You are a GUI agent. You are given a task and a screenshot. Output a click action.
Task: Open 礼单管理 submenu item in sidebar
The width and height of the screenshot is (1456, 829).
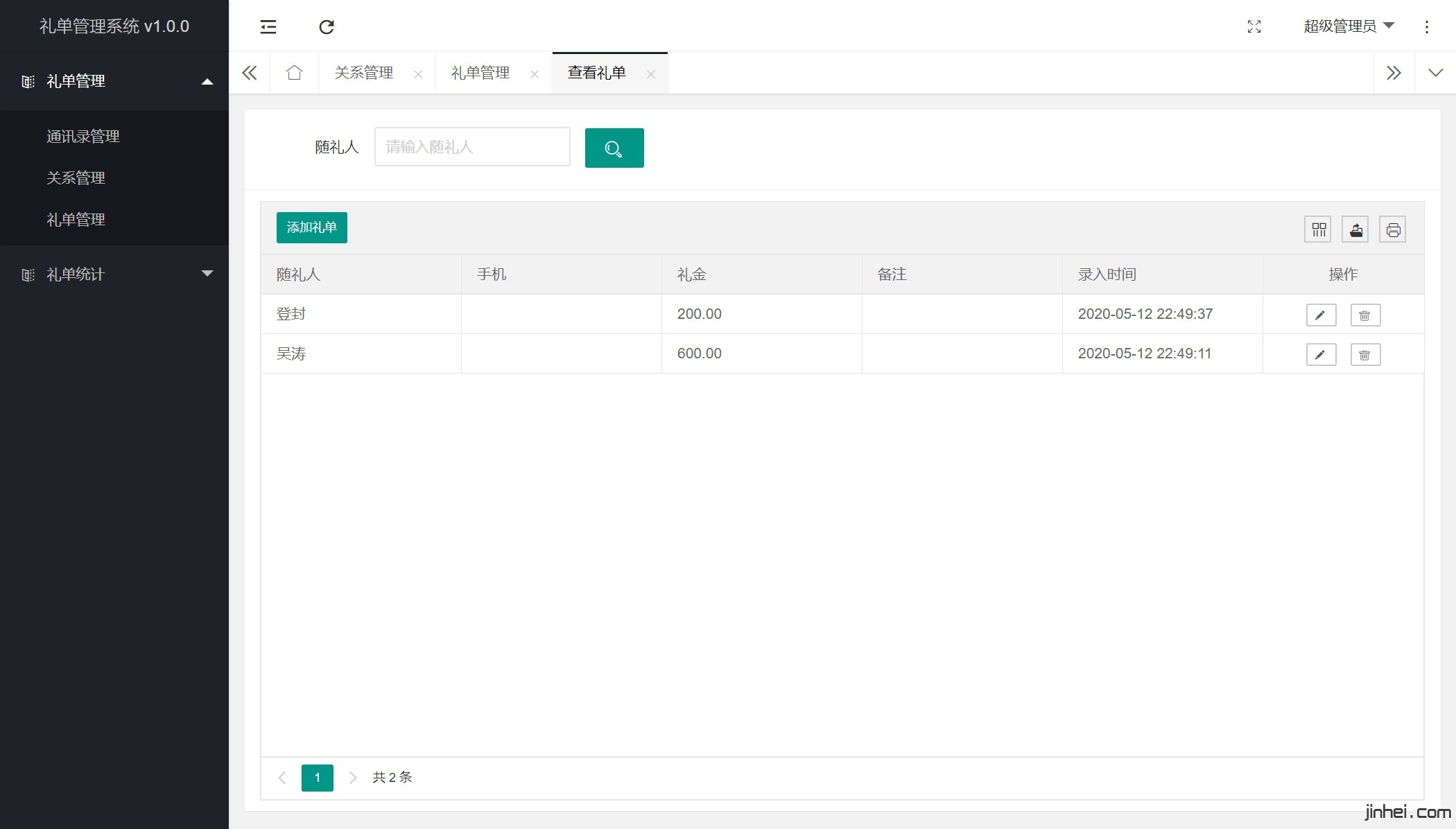(x=76, y=220)
